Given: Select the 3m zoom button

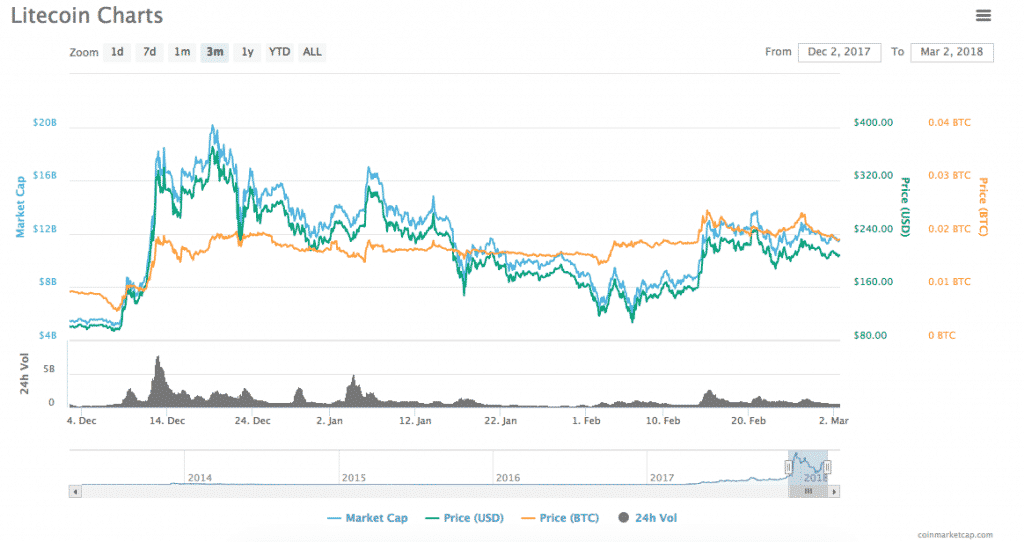Looking at the screenshot, I should tap(214, 52).
